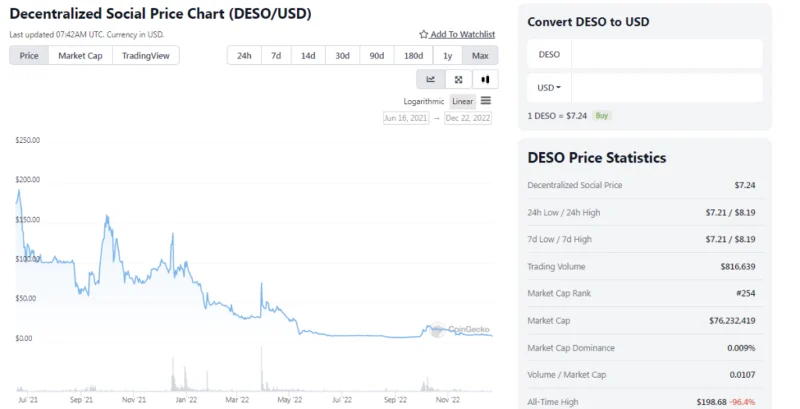Image resolution: width=800 pixels, height=409 pixels.
Task: Switch to the Market Cap tab
Action: (80, 56)
